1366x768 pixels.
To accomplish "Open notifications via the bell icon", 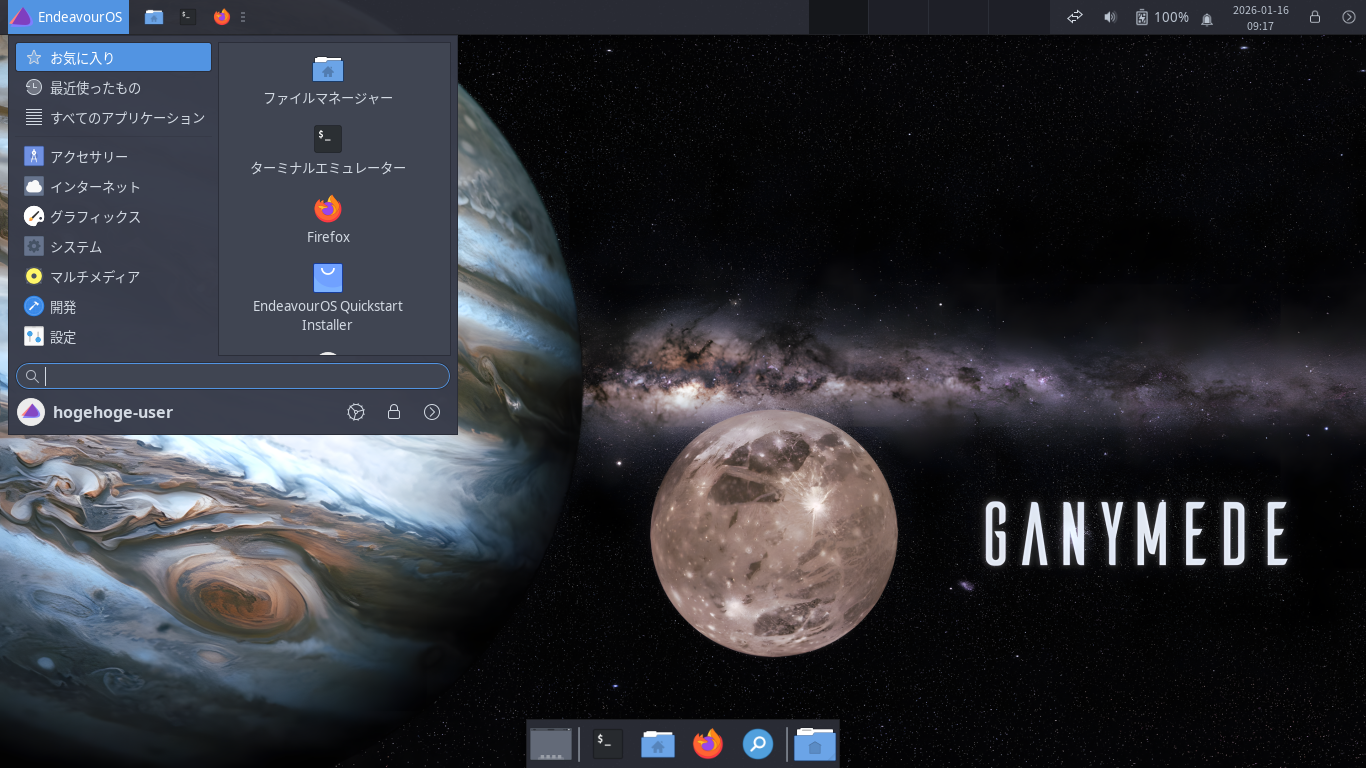I will click(x=1207, y=17).
